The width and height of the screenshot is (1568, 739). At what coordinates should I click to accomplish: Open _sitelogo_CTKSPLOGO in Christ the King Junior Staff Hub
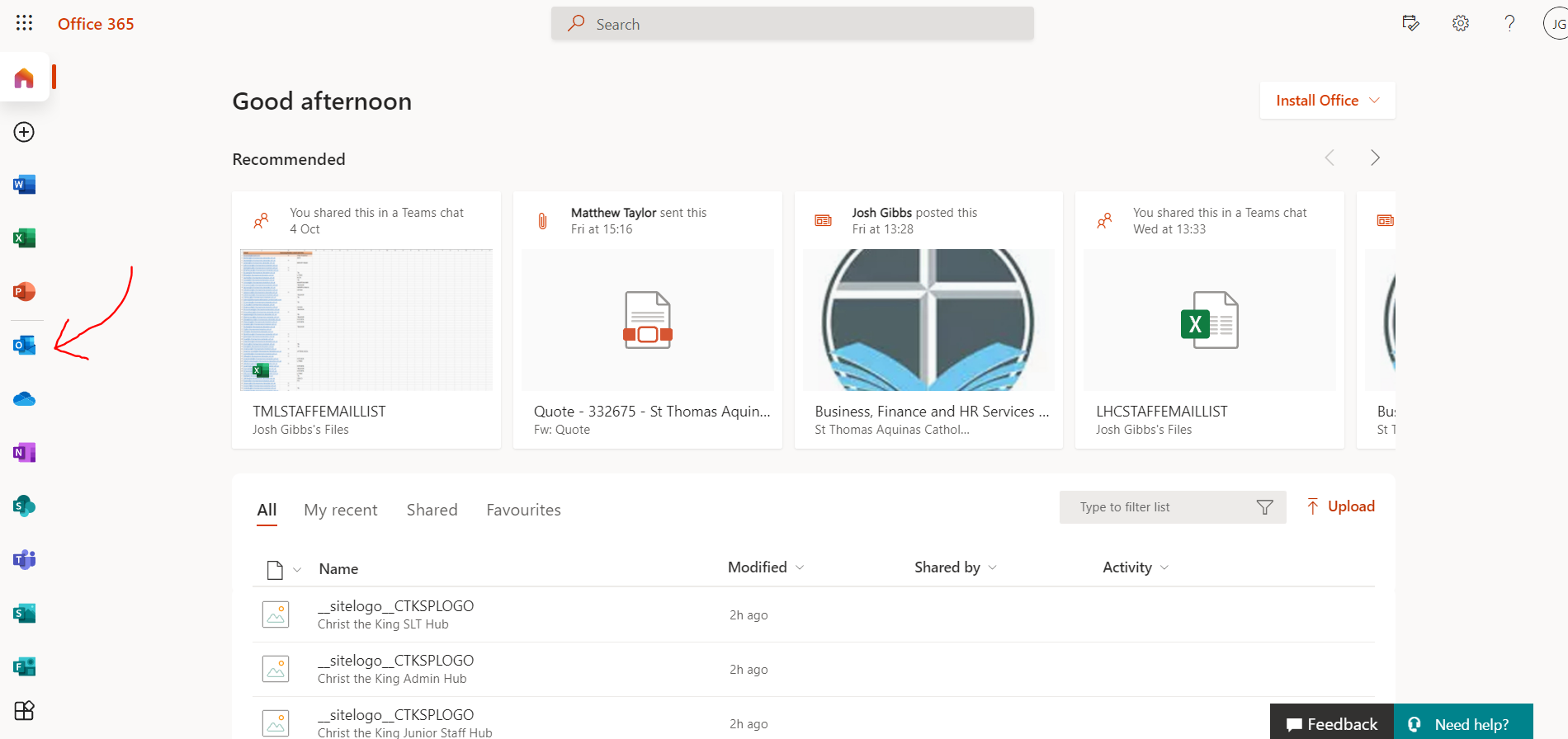[x=396, y=715]
